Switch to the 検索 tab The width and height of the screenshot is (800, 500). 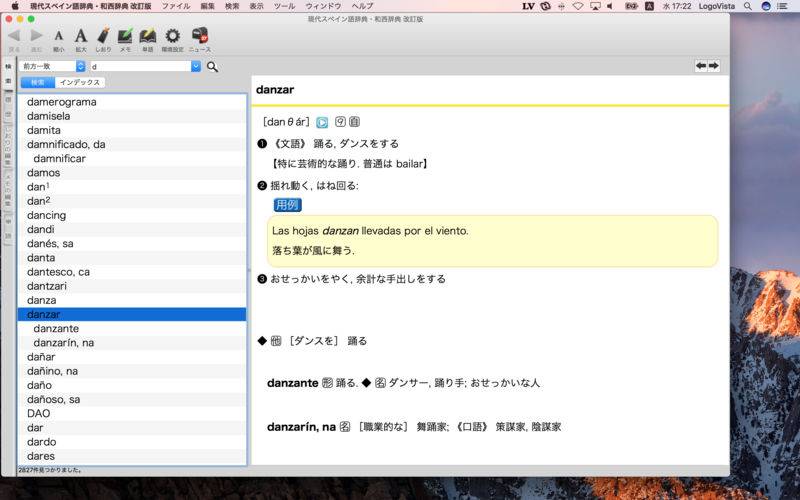38,82
